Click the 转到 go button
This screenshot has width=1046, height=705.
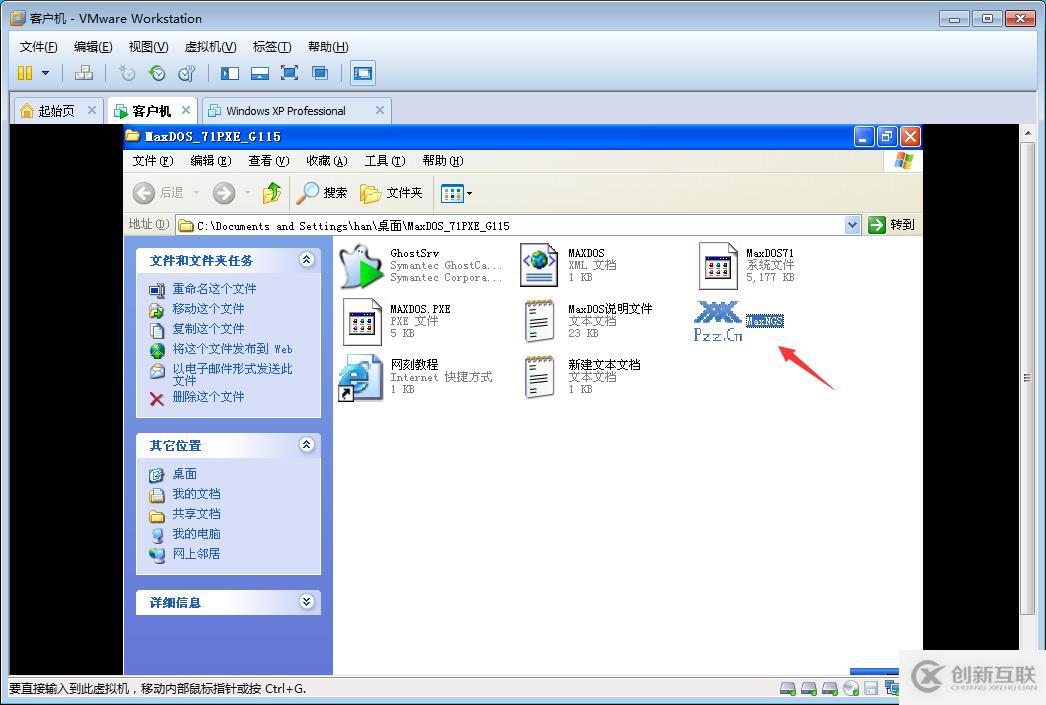click(x=891, y=225)
